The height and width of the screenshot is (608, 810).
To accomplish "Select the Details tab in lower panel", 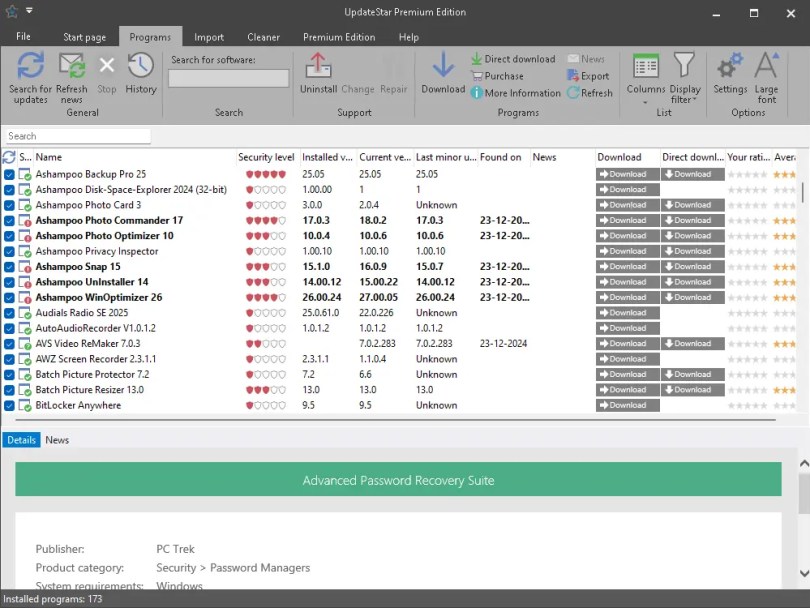I will tap(21, 440).
